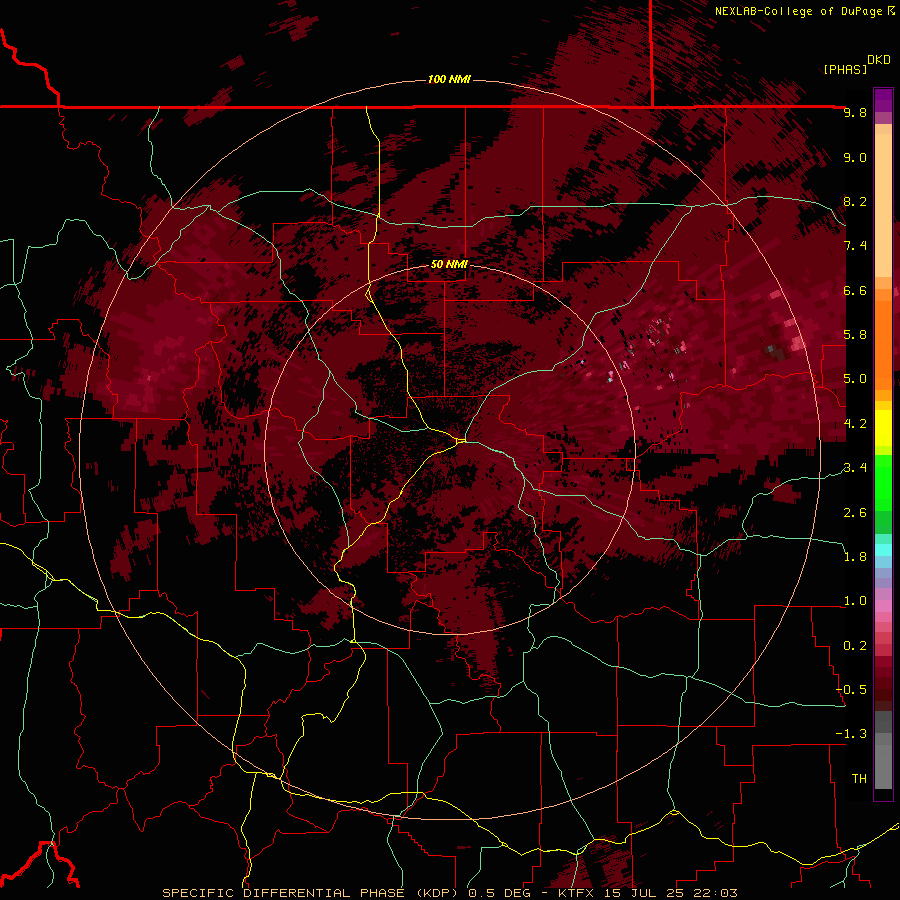Screen dimensions: 900x900
Task: Click the 15 JUL 25 22:03 timestamp
Action: (x=671, y=893)
